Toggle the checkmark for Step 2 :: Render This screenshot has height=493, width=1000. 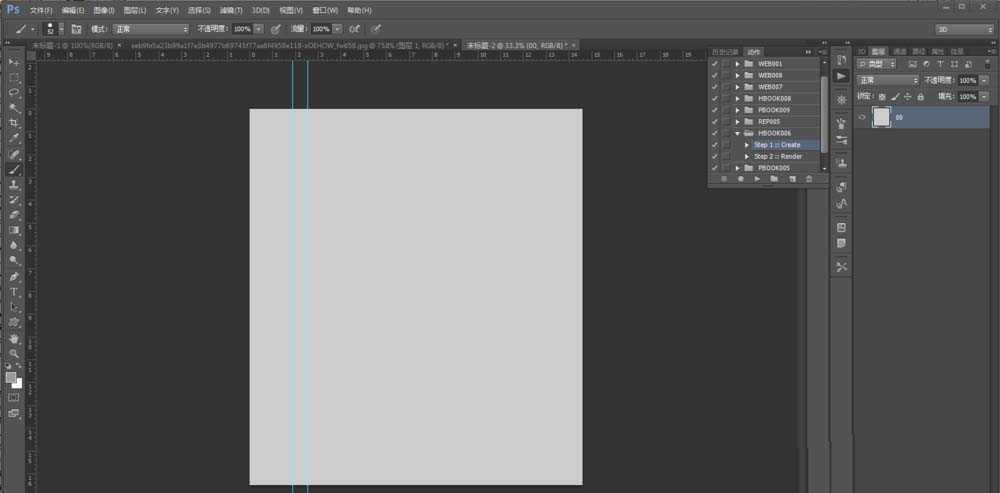coord(713,156)
